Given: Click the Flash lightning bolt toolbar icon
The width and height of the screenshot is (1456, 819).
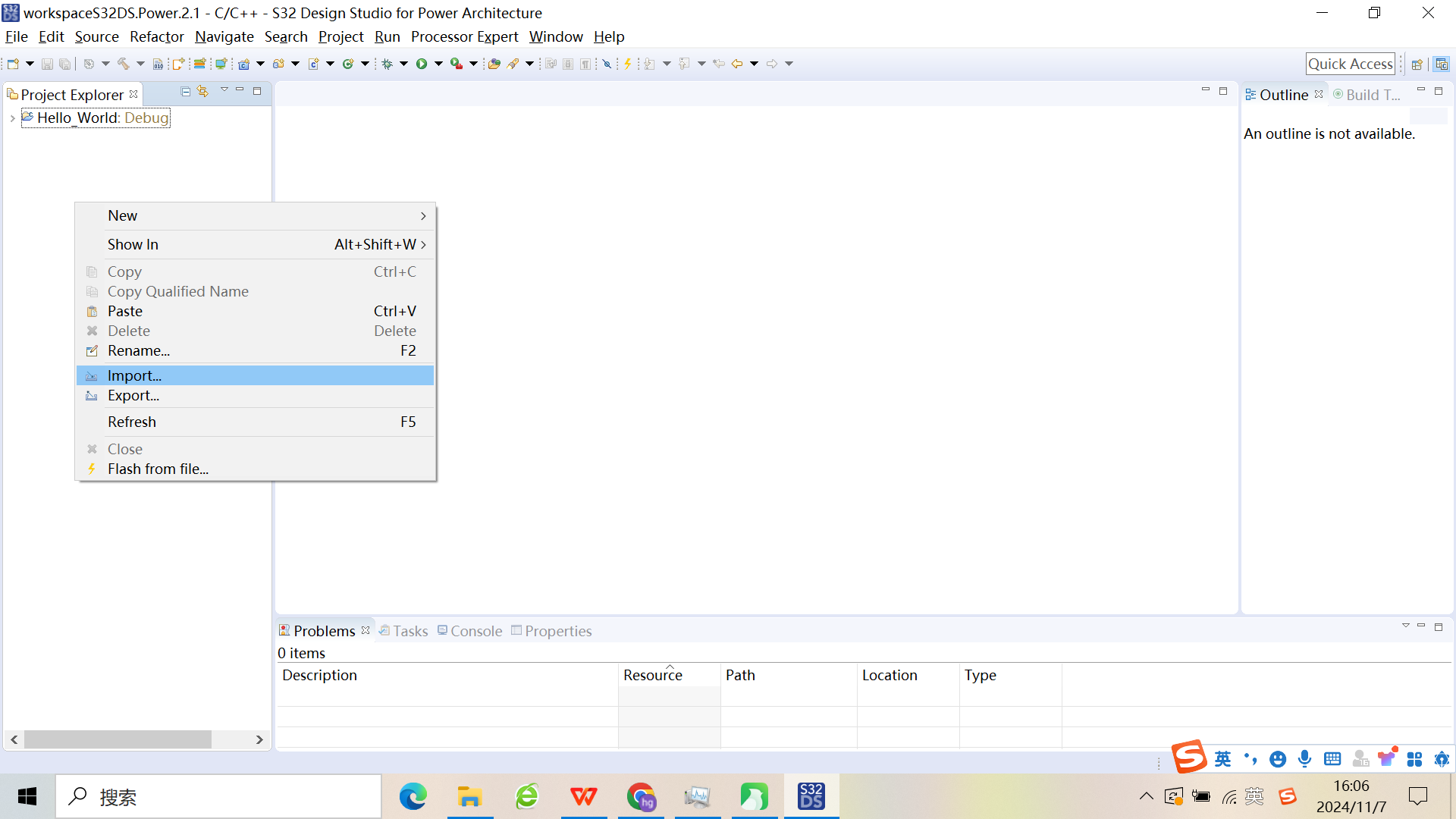Looking at the screenshot, I should pyautogui.click(x=628, y=64).
